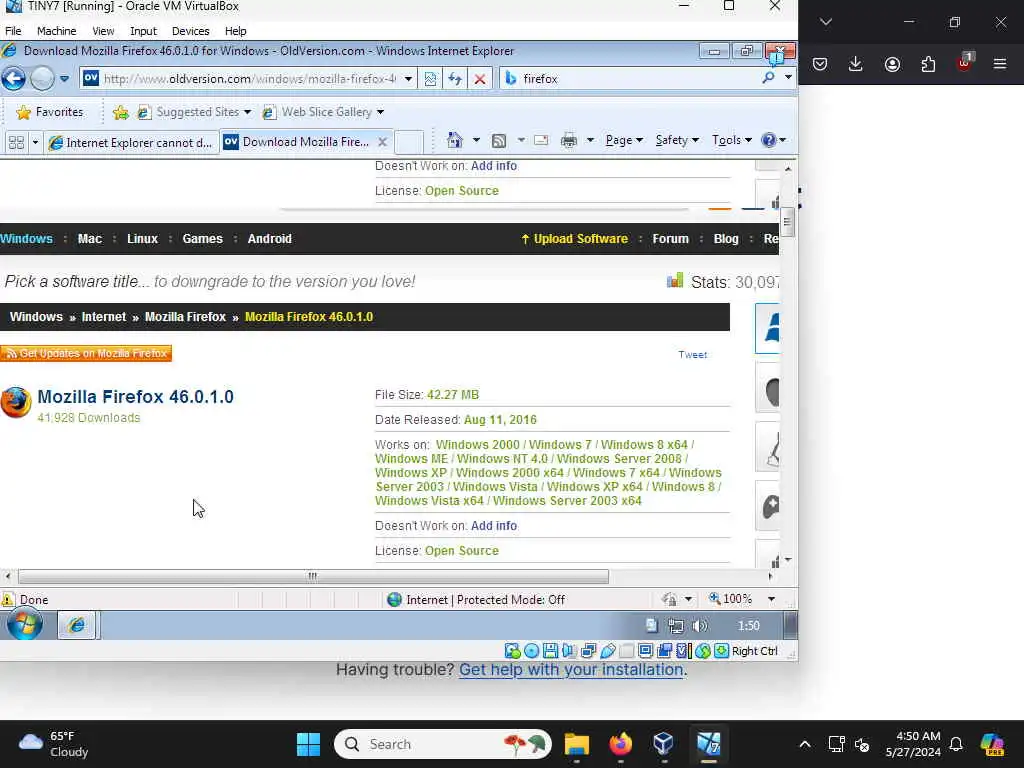This screenshot has height=768, width=1024.
Task: Click the Print icon in command bar
Action: (569, 140)
